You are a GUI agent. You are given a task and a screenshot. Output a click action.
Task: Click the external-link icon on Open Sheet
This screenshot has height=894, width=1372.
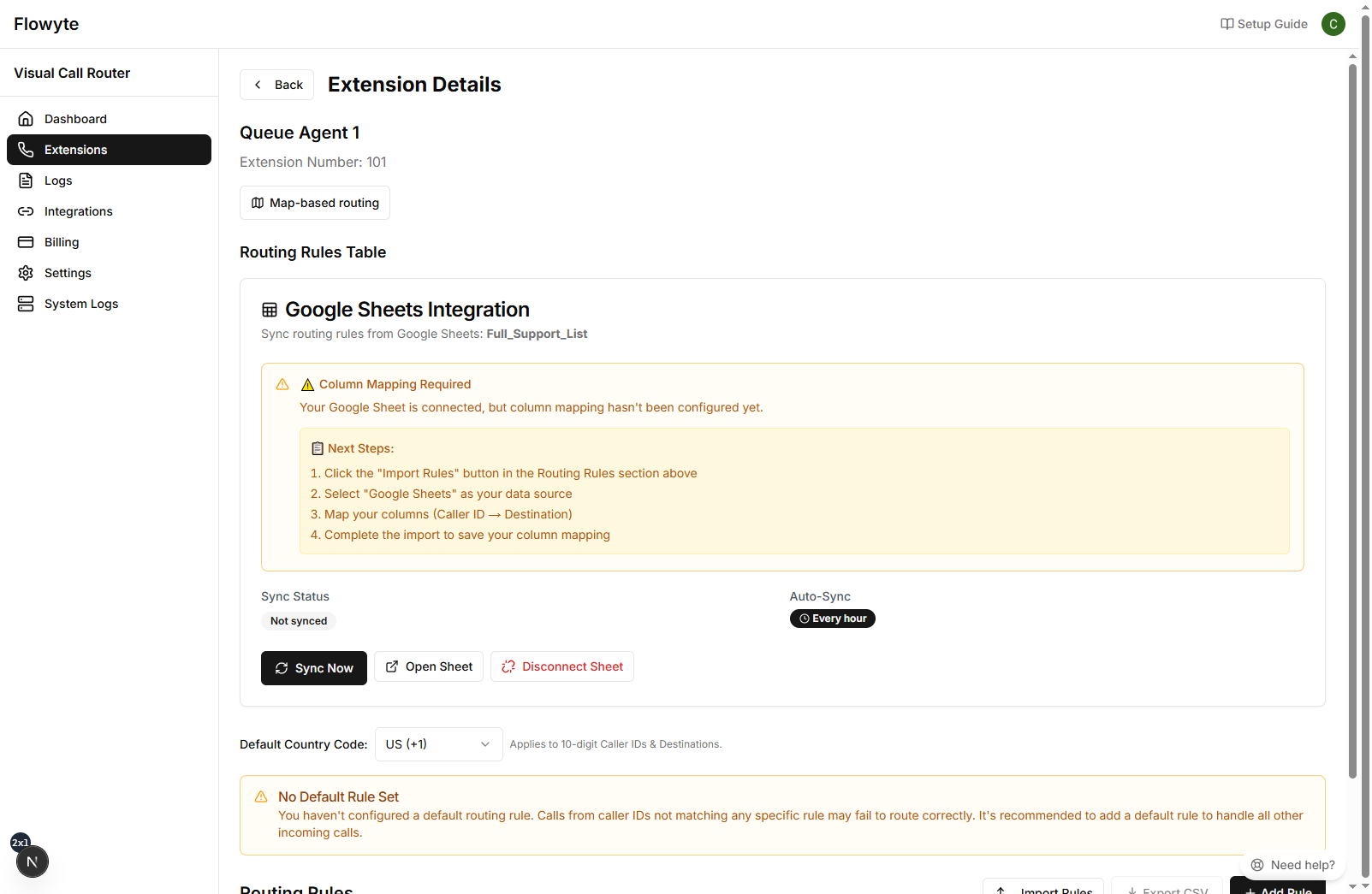pos(392,666)
